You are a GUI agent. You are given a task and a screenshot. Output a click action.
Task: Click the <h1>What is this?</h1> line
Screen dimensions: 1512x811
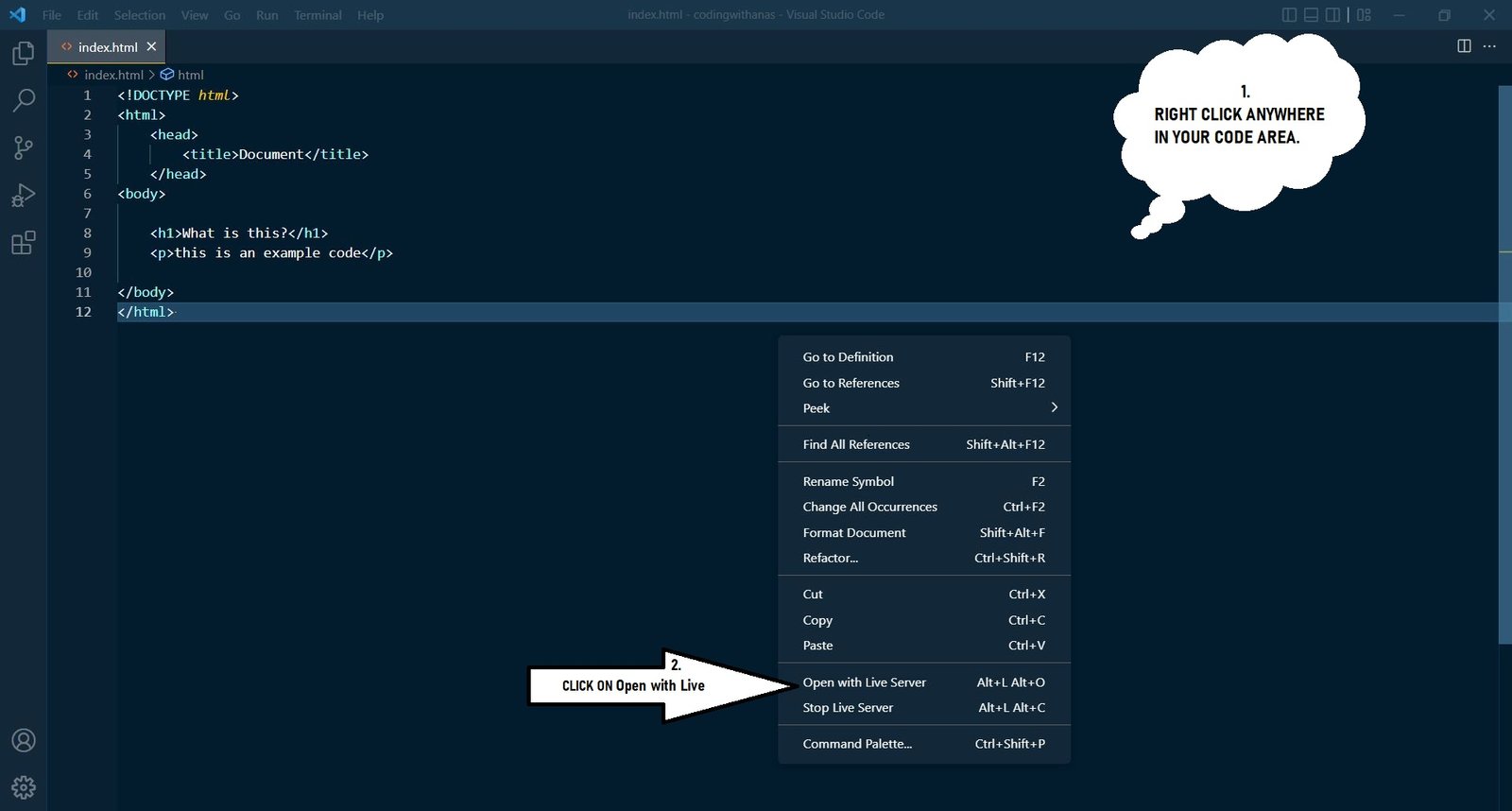click(x=239, y=233)
